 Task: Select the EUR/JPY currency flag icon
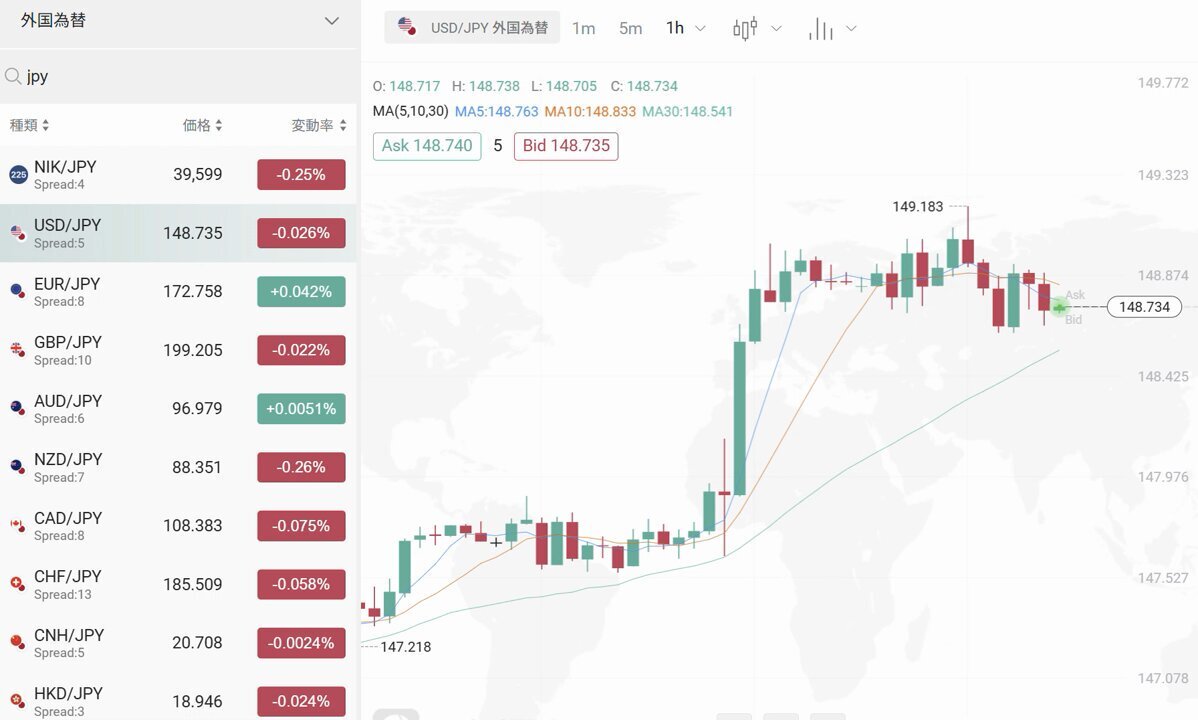(x=17, y=291)
